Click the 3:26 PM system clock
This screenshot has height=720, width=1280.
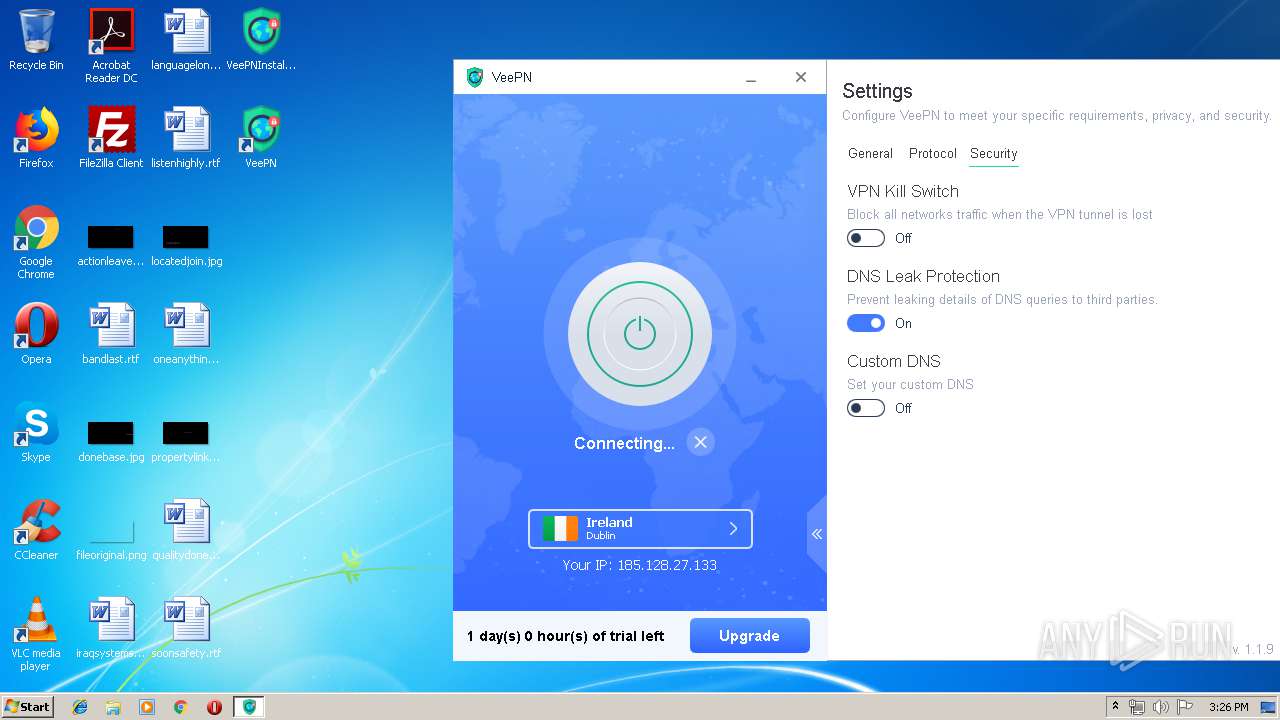coord(1228,707)
